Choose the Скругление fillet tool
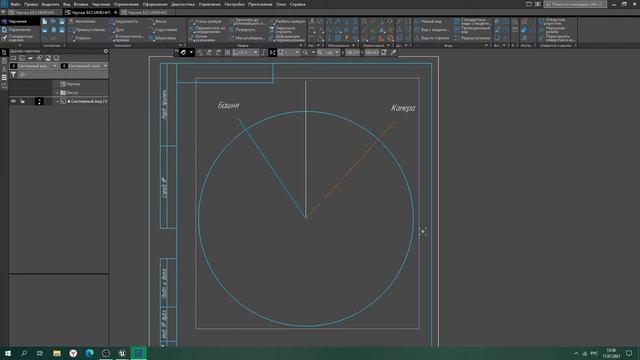 click(163, 30)
